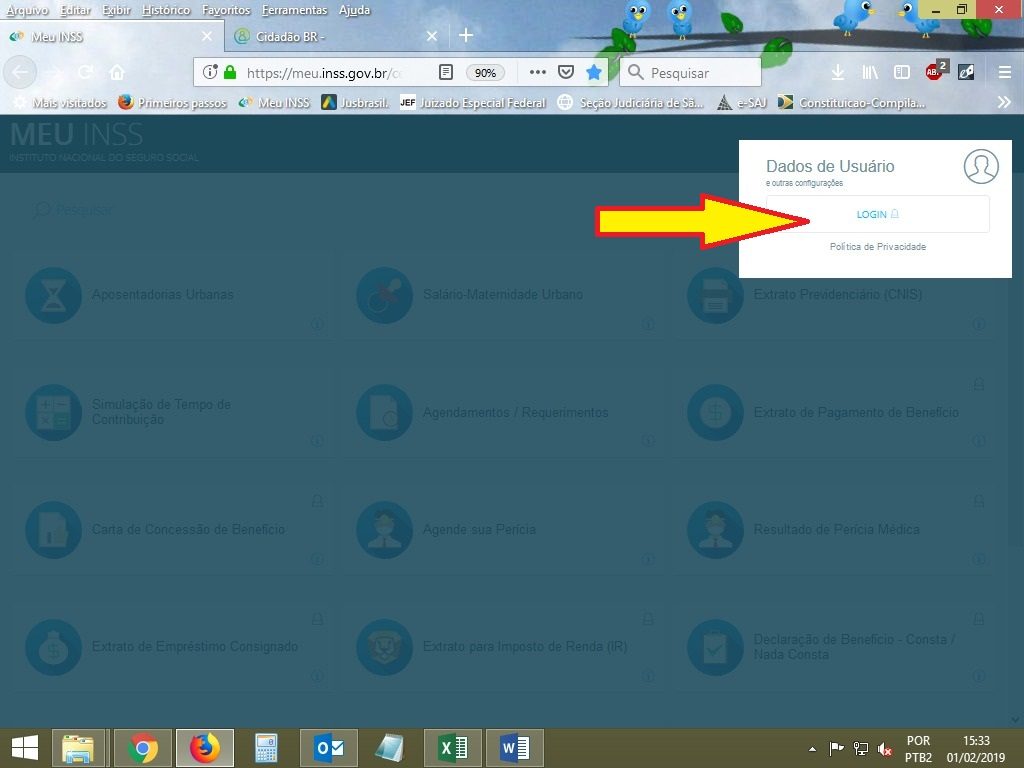Open the Favoritos menu
This screenshot has width=1024, height=768.
[x=226, y=10]
